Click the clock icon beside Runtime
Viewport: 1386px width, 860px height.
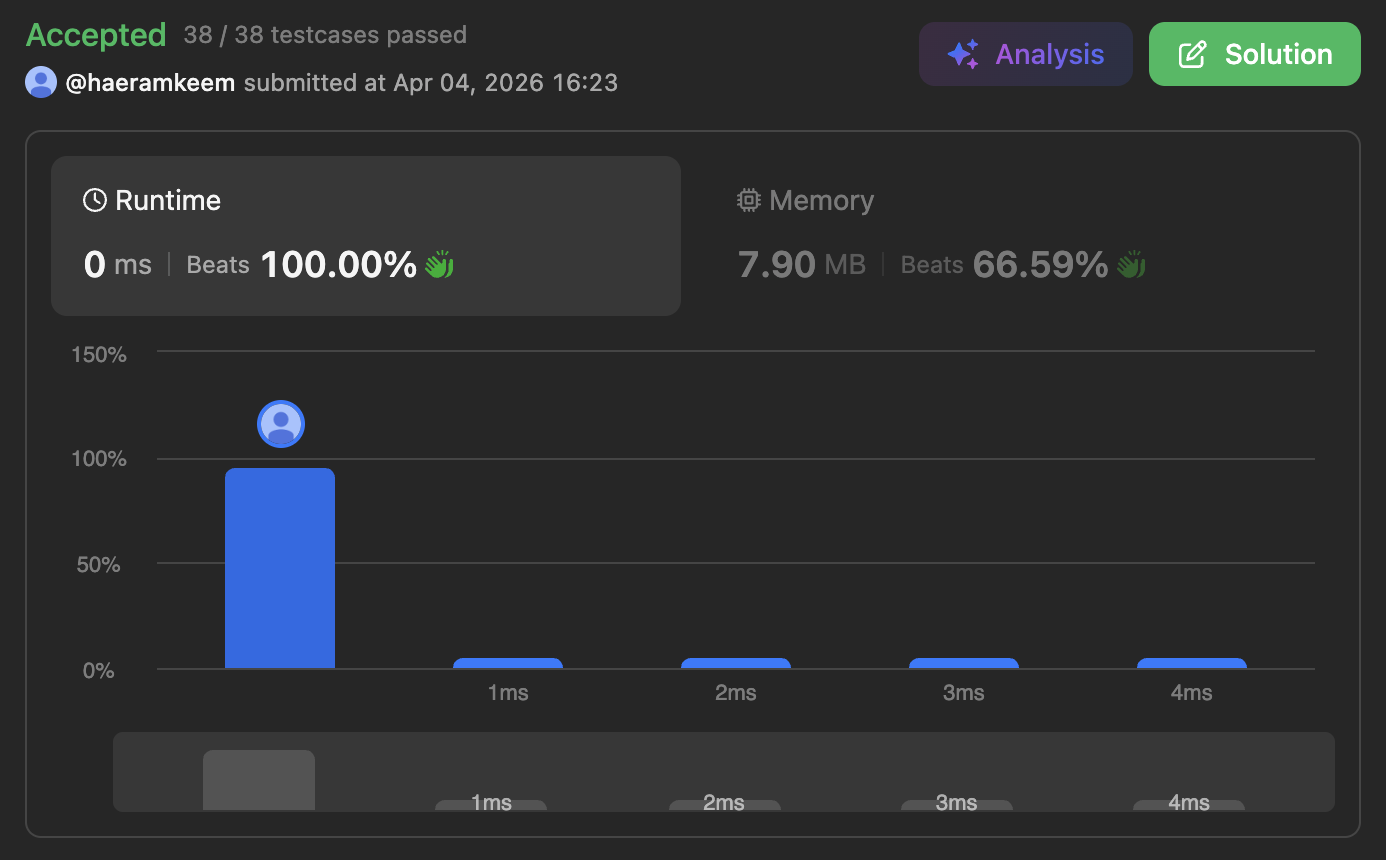[x=95, y=200]
